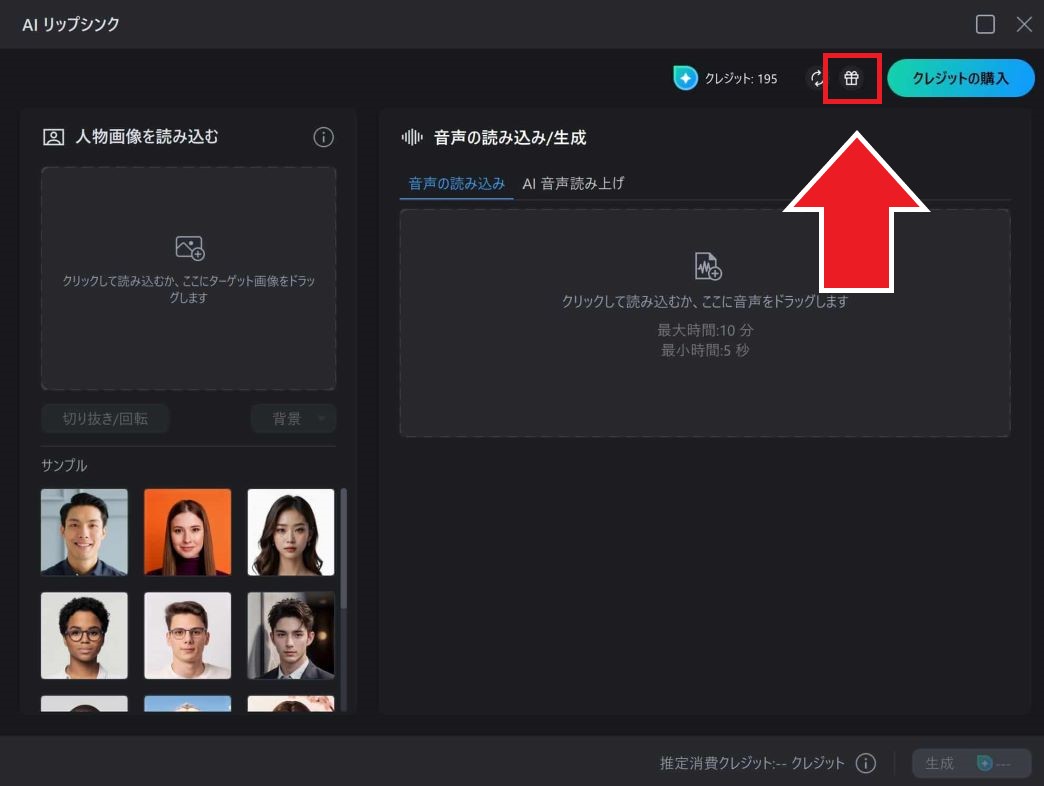This screenshot has width=1044, height=786.
Task: Click the add audio file icon
Action: (x=708, y=266)
